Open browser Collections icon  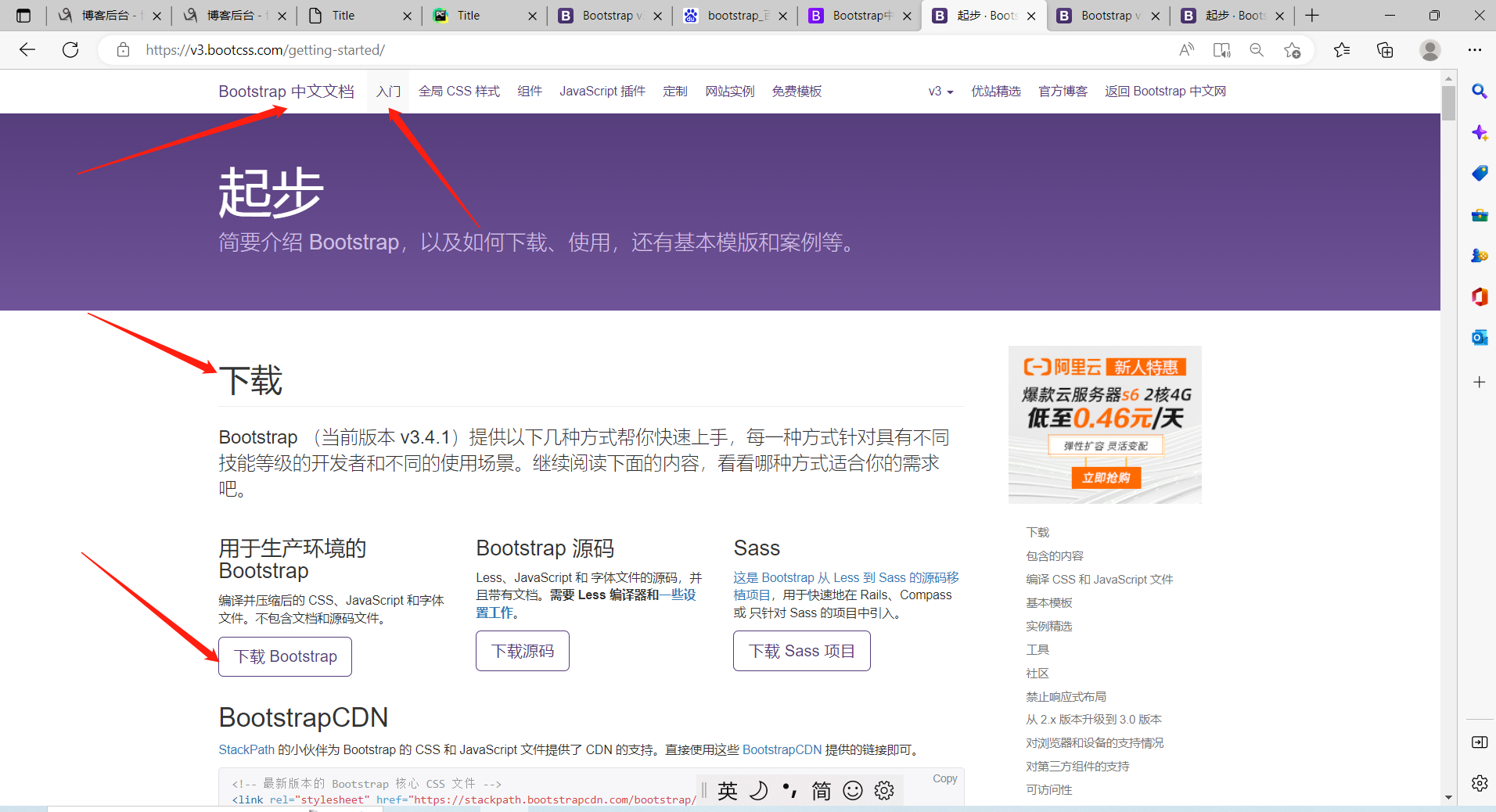click(x=1385, y=50)
